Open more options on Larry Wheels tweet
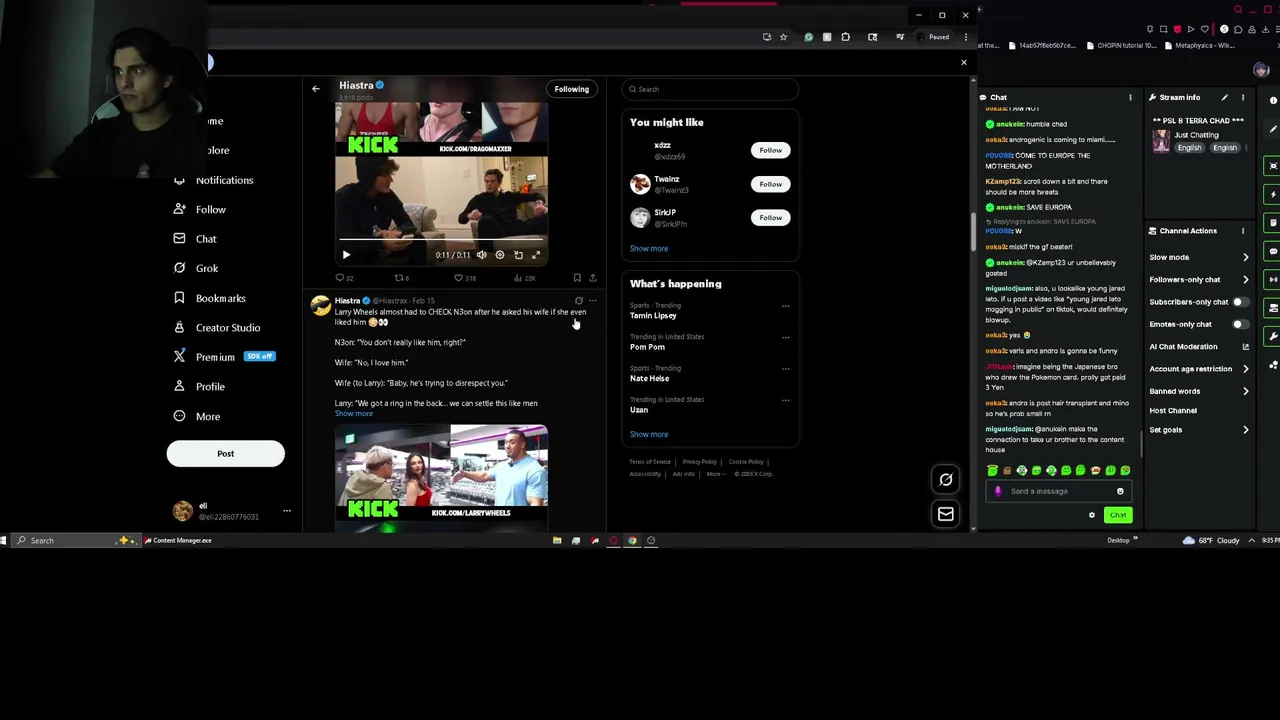 point(593,301)
